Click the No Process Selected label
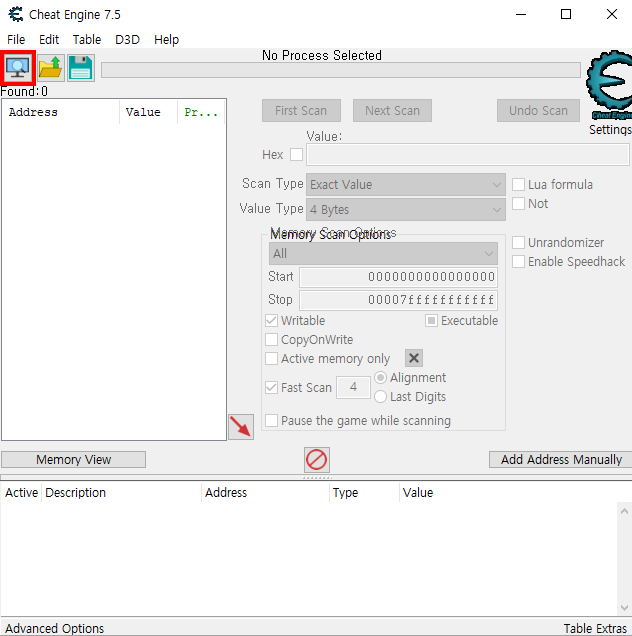Screen dimensions: 632x636 (322, 55)
